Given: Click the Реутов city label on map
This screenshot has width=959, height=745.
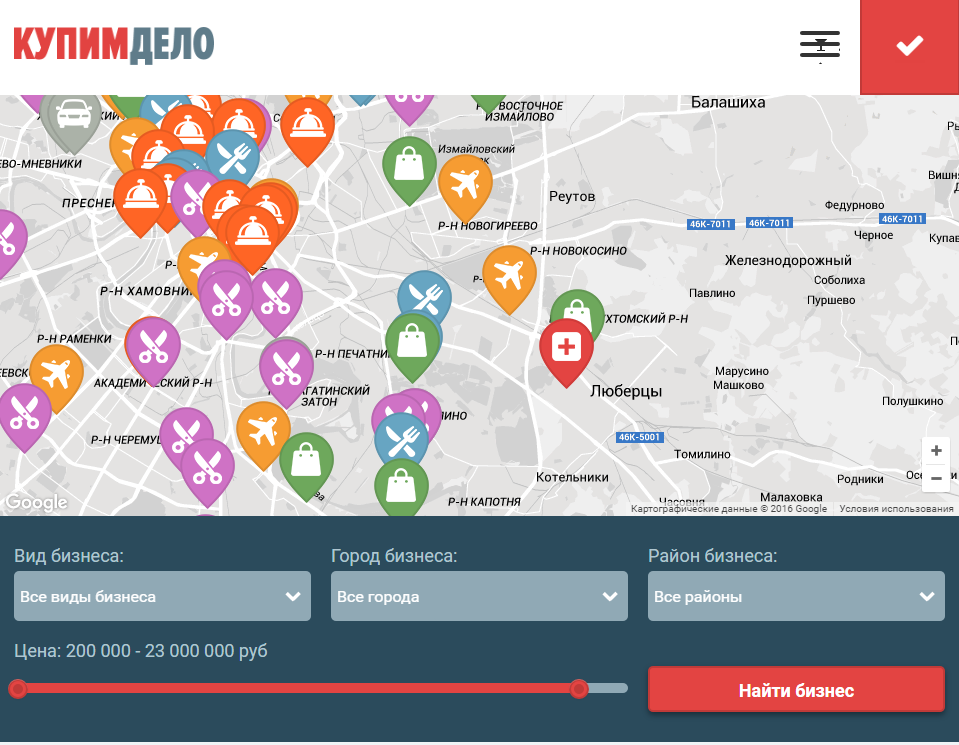Looking at the screenshot, I should click(x=572, y=196).
